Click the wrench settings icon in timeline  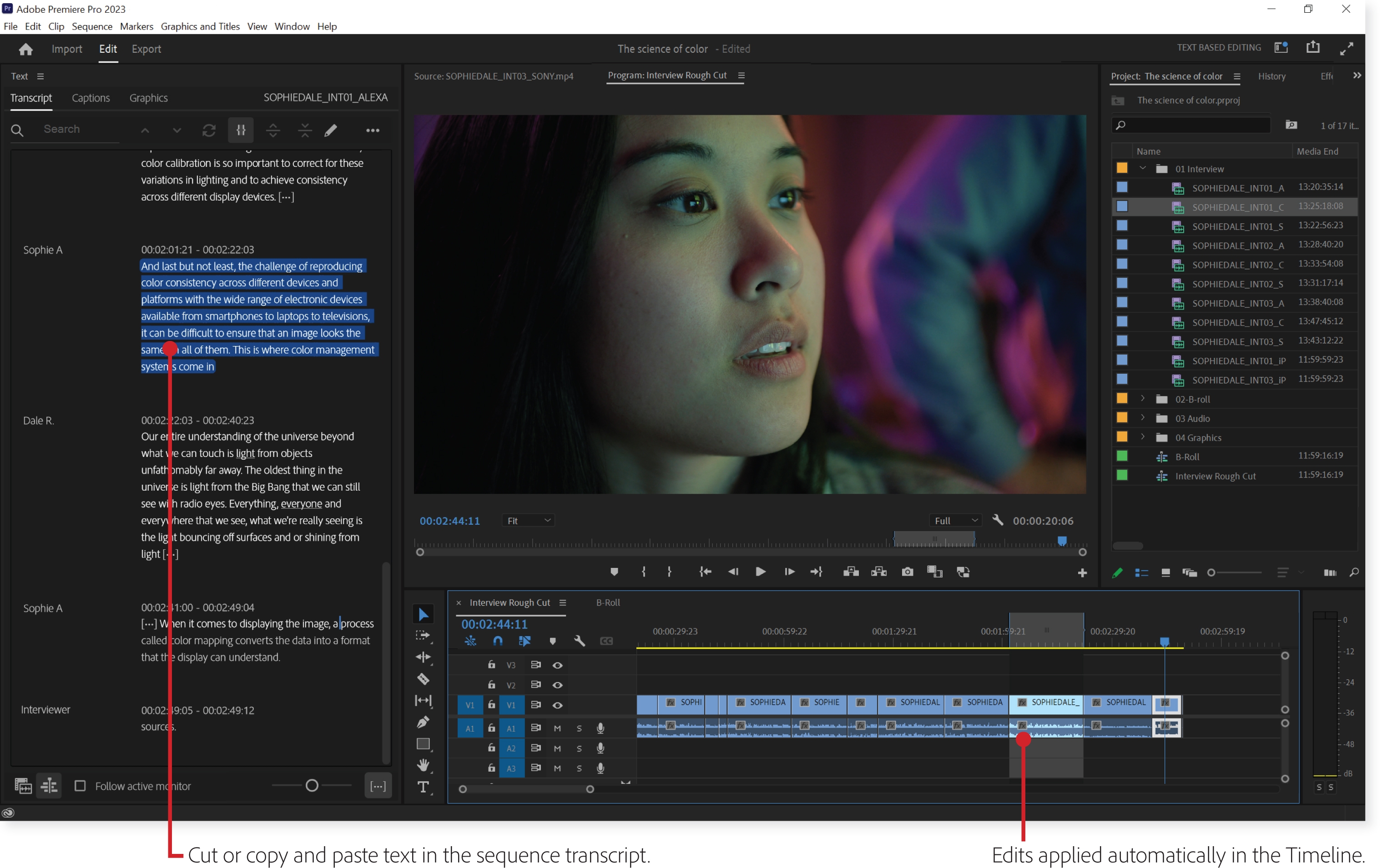pos(580,641)
